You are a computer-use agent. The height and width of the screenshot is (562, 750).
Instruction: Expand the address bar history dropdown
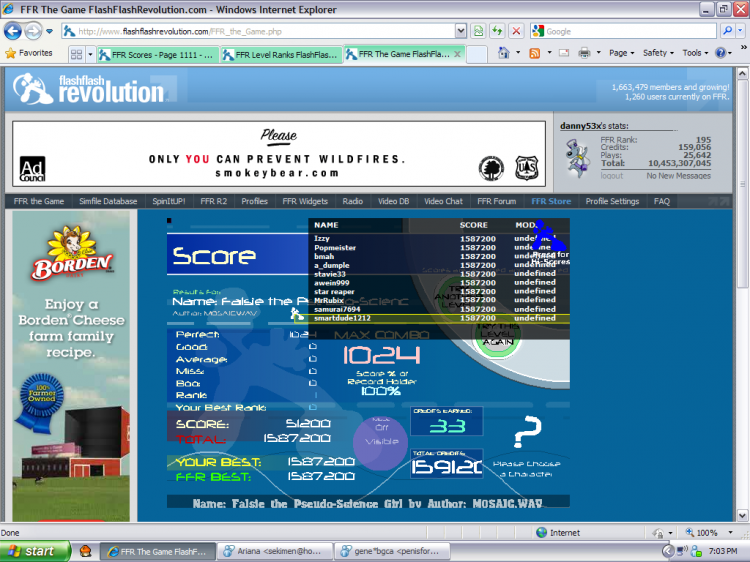coord(460,32)
